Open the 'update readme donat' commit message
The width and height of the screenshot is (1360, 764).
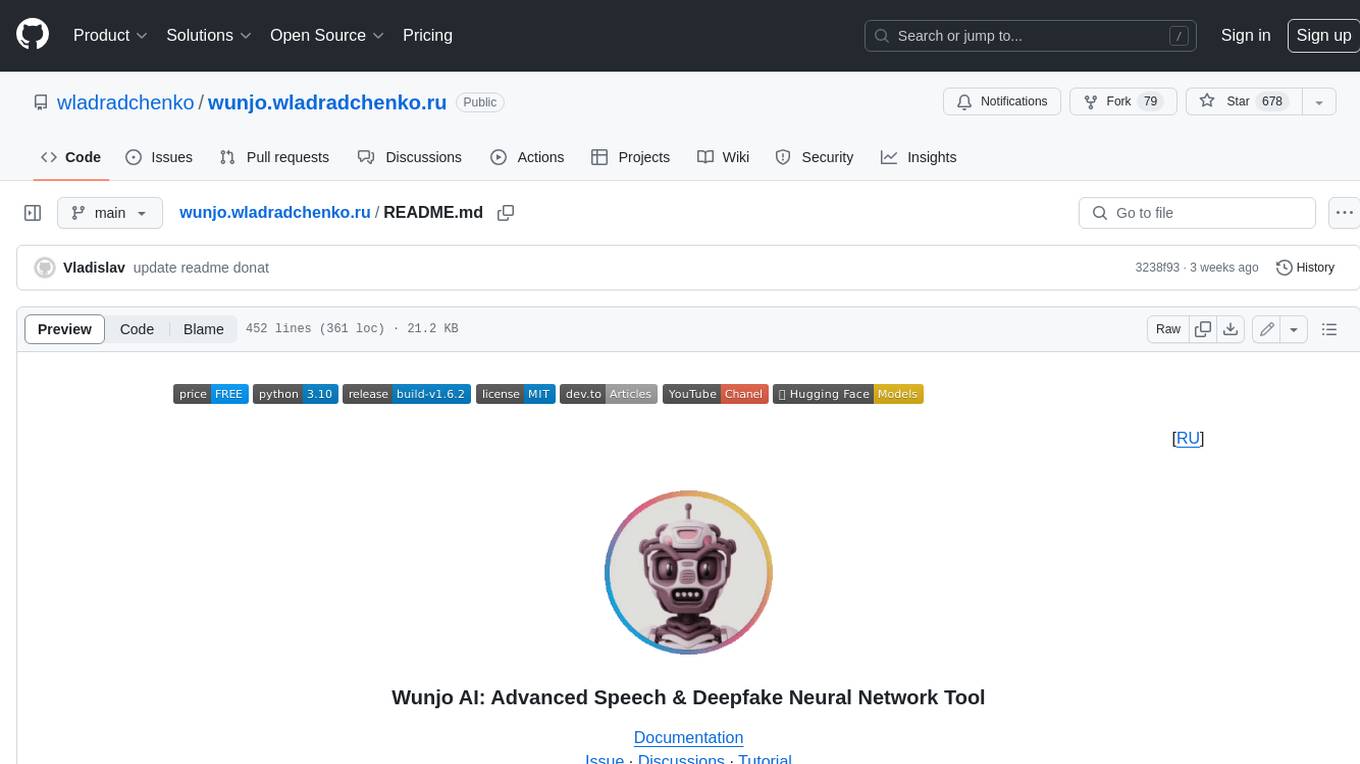tap(201, 268)
